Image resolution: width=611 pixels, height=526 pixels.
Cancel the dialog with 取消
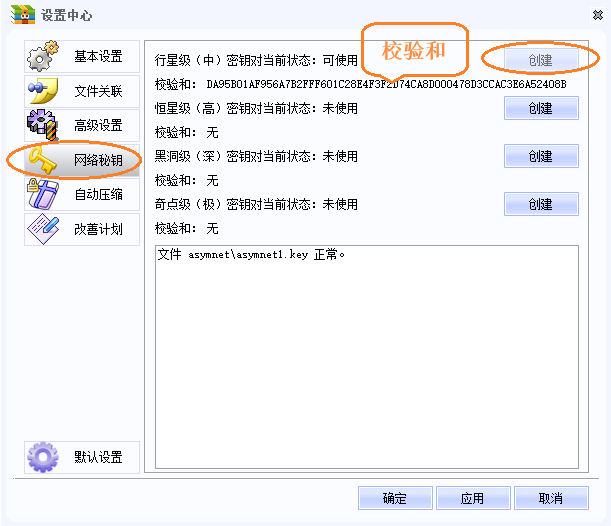[550, 498]
